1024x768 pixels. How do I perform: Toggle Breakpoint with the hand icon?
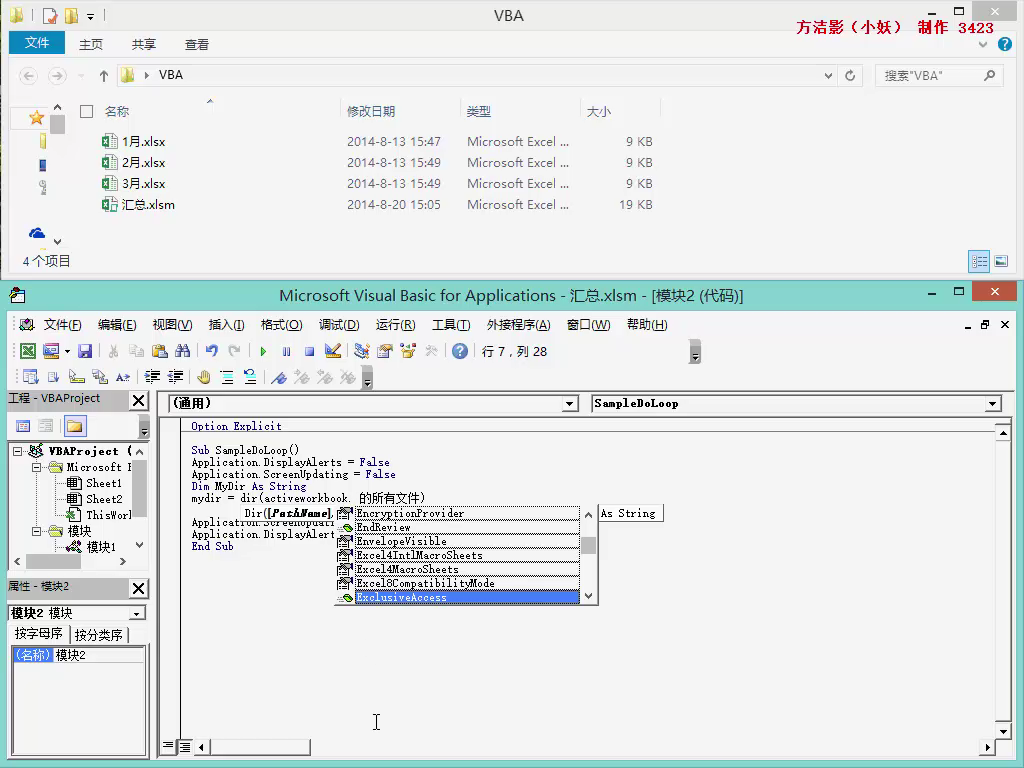tap(204, 377)
